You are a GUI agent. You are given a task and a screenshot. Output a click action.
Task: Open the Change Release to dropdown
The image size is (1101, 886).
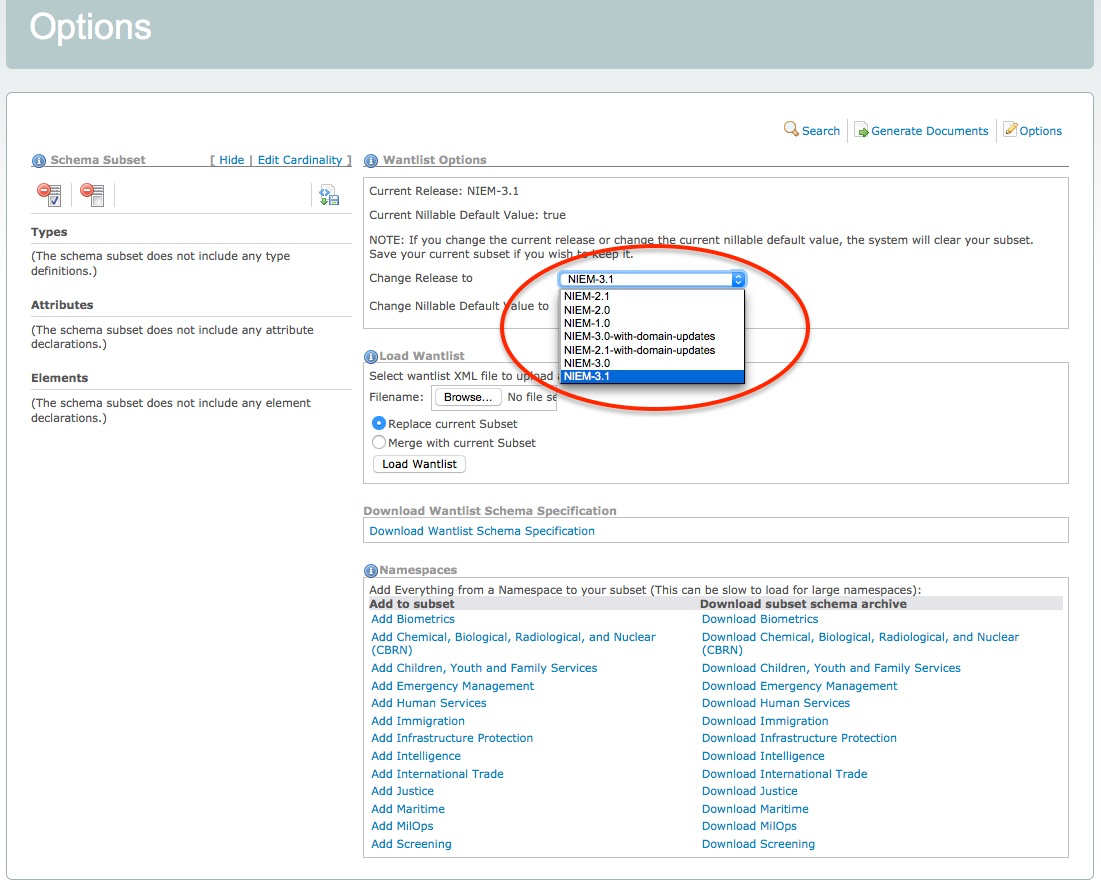pyautogui.click(x=652, y=279)
